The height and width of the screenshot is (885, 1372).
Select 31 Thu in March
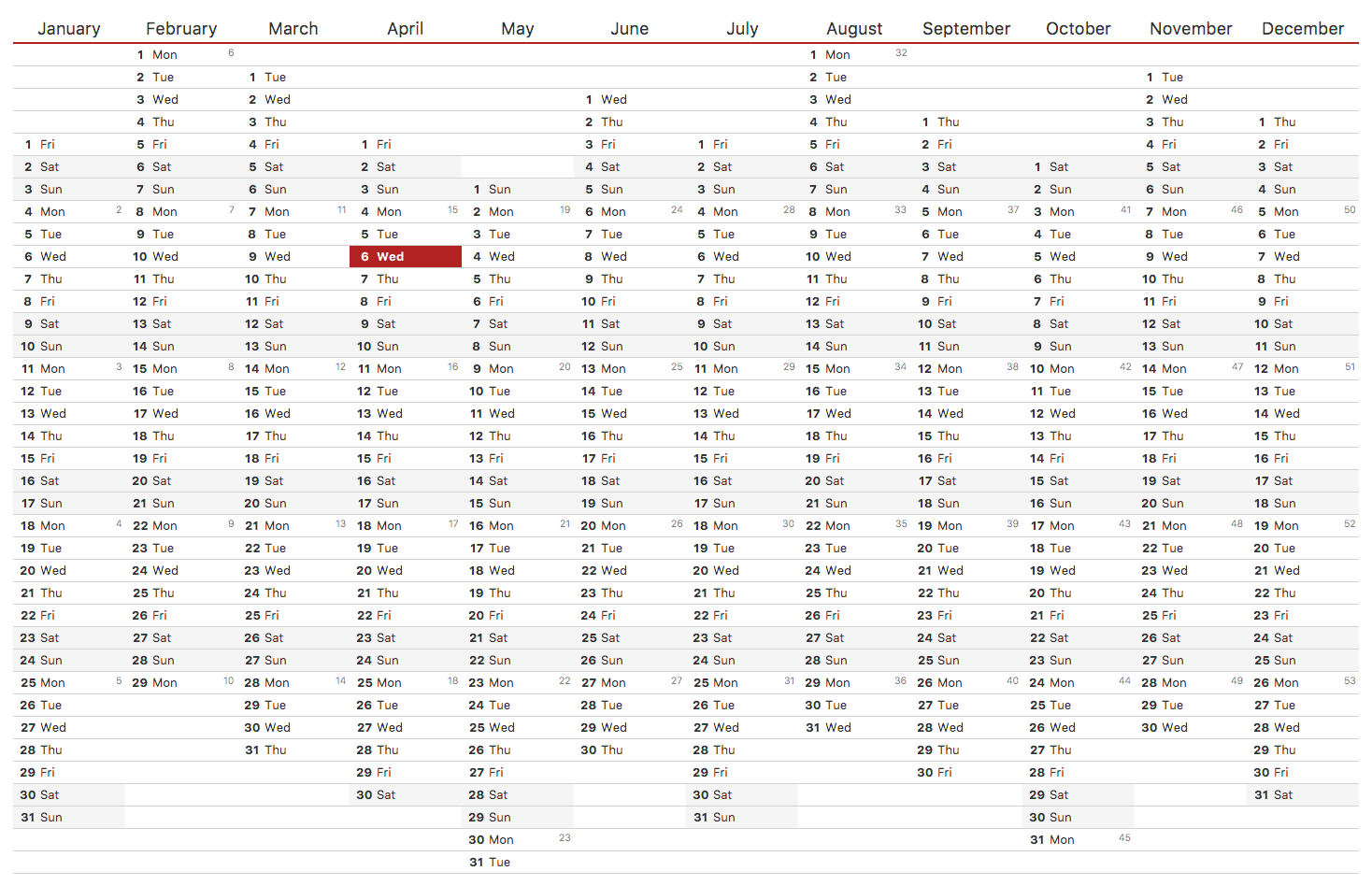(x=293, y=749)
